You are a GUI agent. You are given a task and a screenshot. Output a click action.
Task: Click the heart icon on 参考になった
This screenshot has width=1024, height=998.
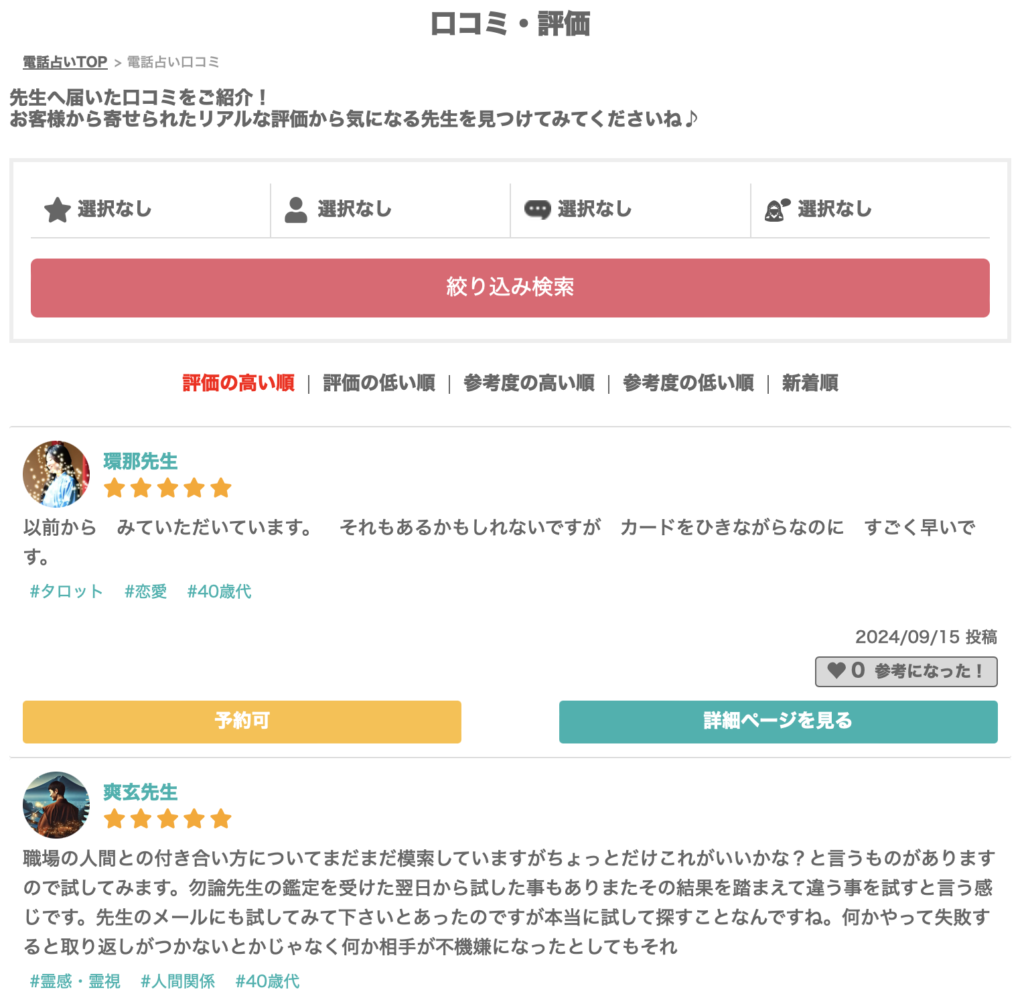click(x=836, y=671)
